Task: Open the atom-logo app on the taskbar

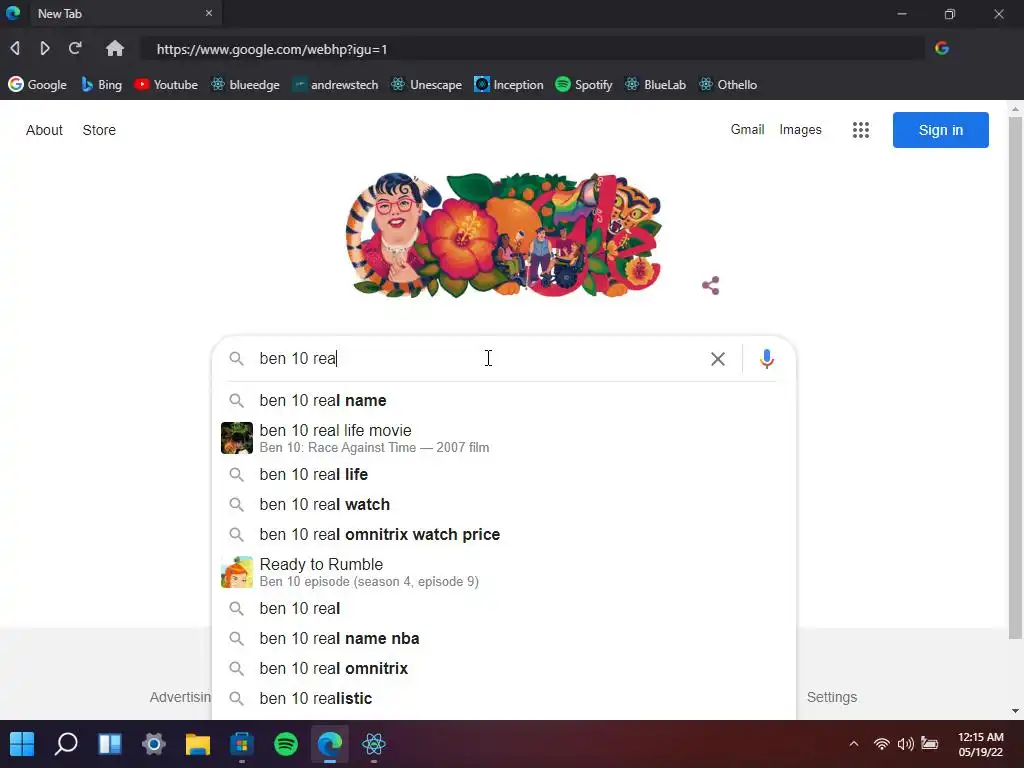Action: 374,743
